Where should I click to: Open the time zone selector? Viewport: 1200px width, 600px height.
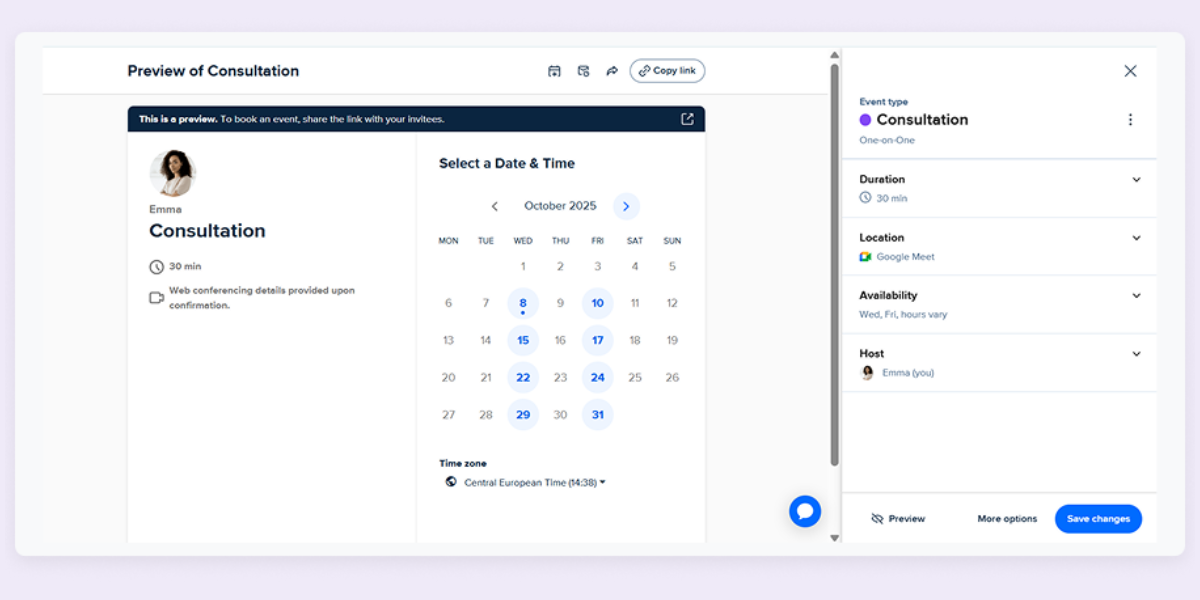[534, 481]
